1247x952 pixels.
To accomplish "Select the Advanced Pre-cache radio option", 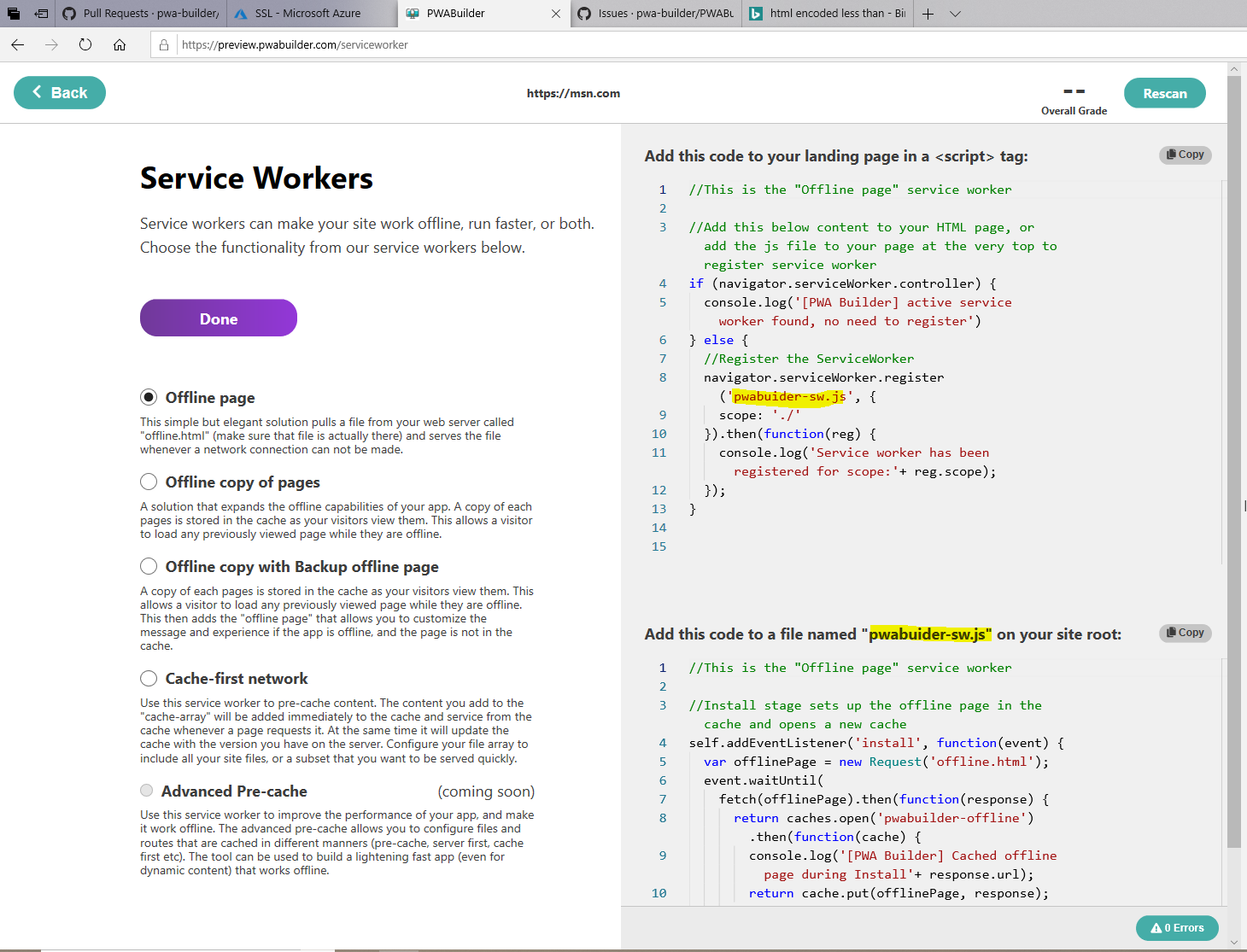I will pyautogui.click(x=147, y=791).
